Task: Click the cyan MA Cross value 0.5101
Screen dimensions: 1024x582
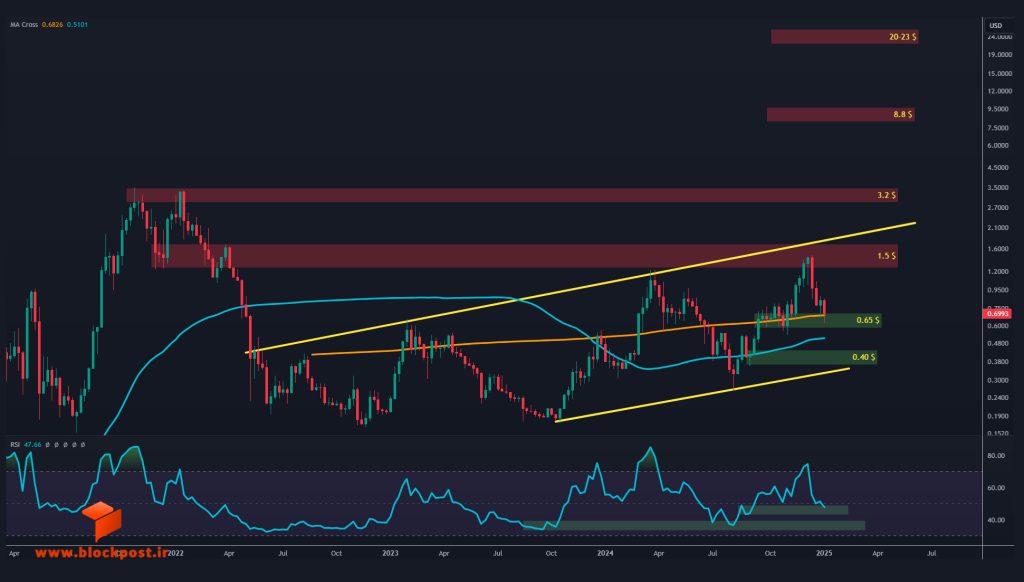Action: pos(77,25)
